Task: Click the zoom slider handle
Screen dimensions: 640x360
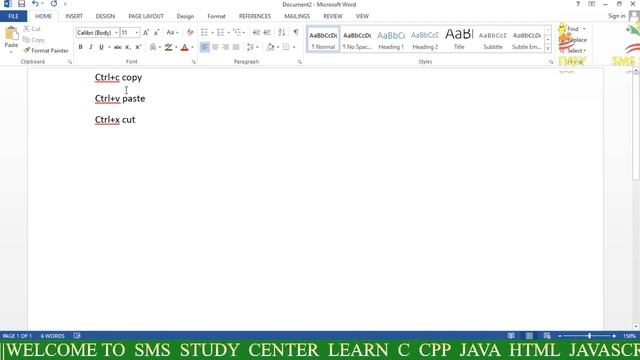Action: 589,336
